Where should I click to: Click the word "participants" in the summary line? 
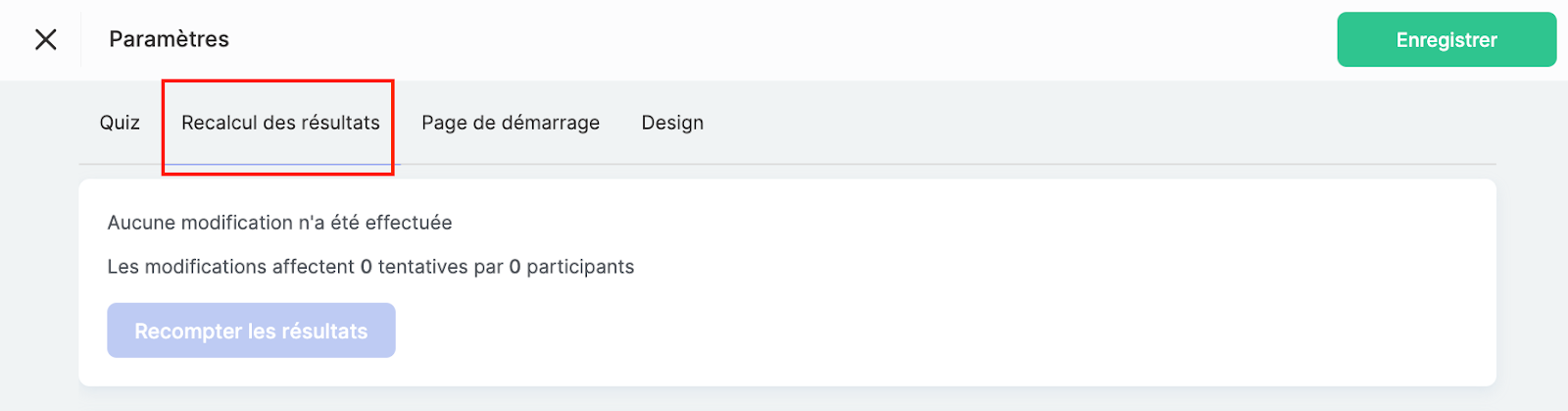[x=580, y=267]
